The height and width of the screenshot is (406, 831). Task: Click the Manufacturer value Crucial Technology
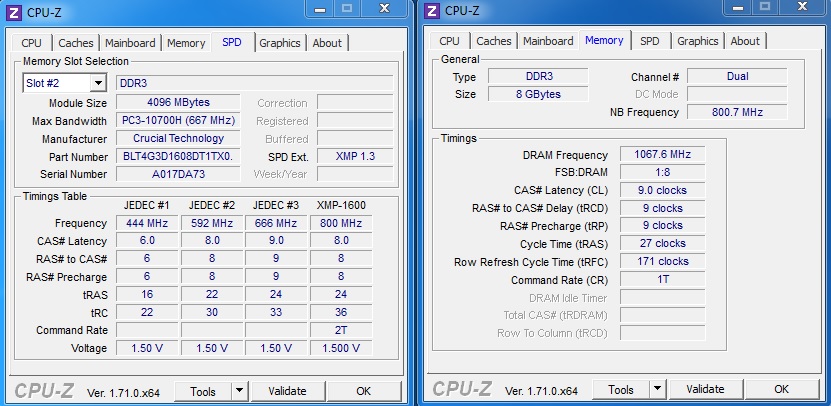(x=178, y=138)
